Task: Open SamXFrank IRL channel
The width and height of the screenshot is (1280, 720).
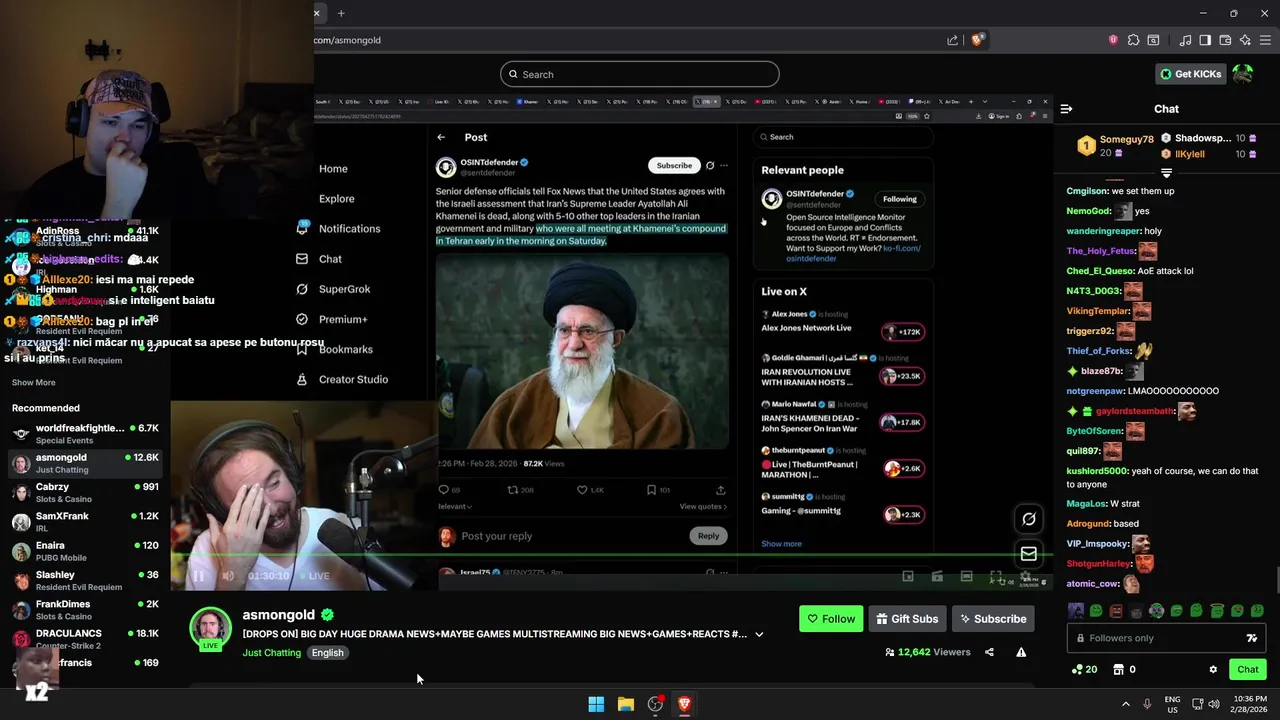Action: [x=85, y=521]
